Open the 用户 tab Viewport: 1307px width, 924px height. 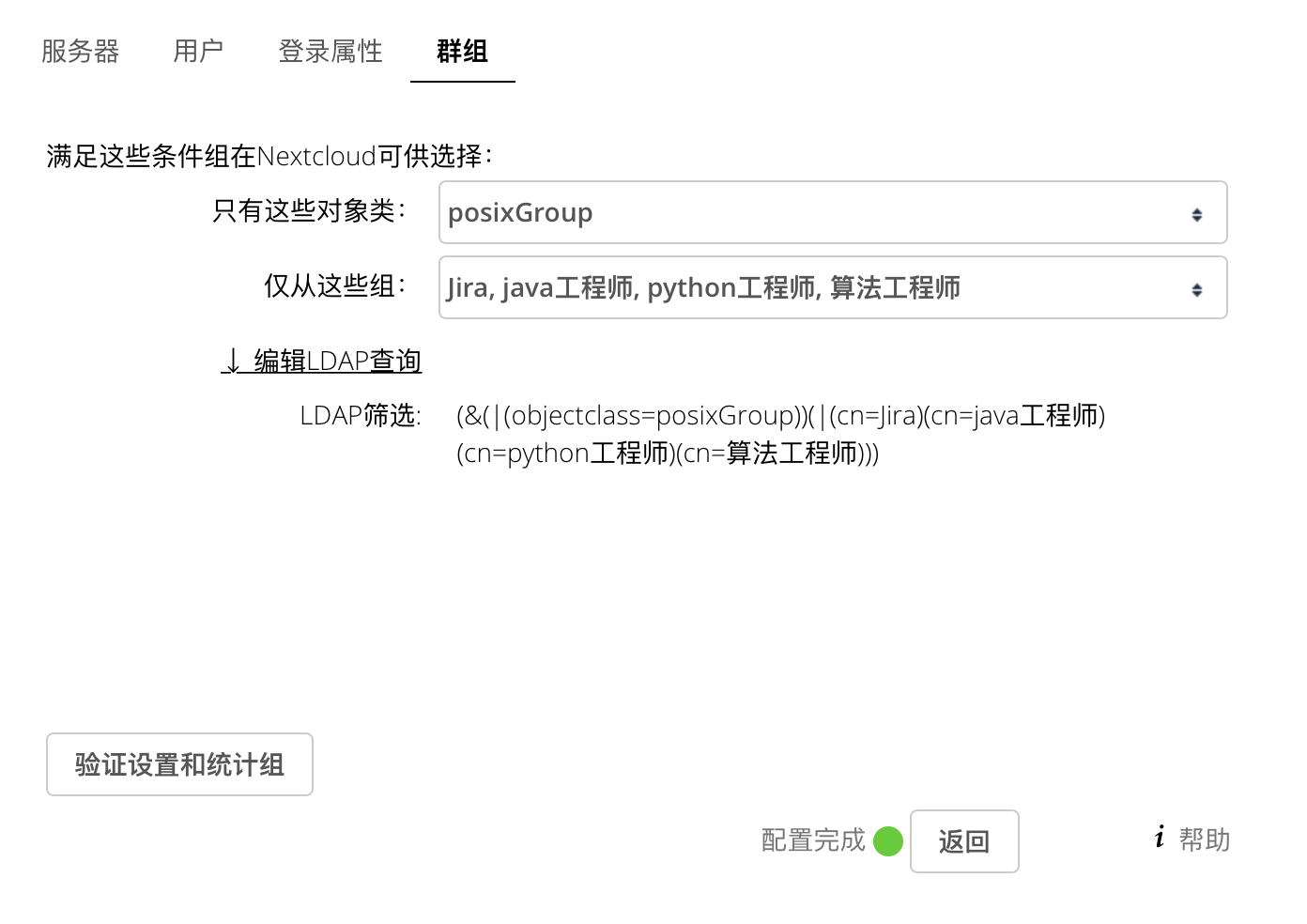click(x=198, y=51)
